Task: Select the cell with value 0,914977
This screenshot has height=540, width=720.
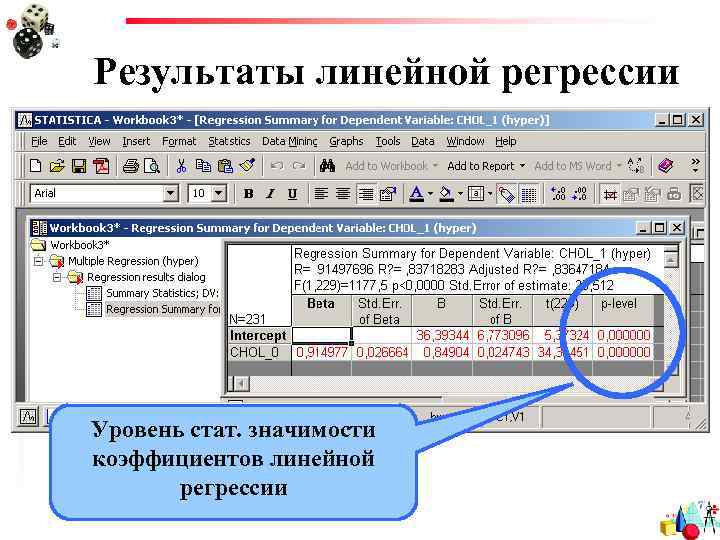Action: pos(321,353)
